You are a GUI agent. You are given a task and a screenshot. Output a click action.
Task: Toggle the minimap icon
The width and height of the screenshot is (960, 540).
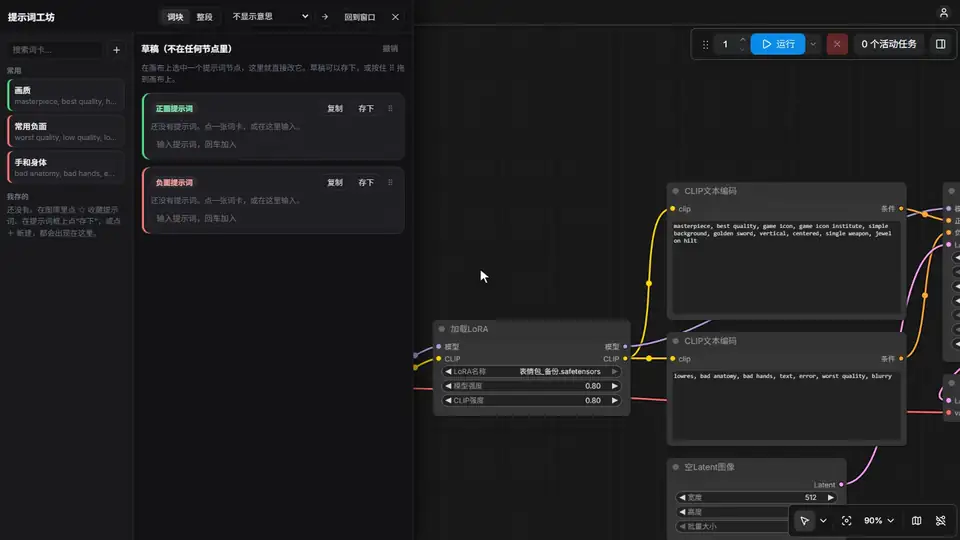pos(917,521)
